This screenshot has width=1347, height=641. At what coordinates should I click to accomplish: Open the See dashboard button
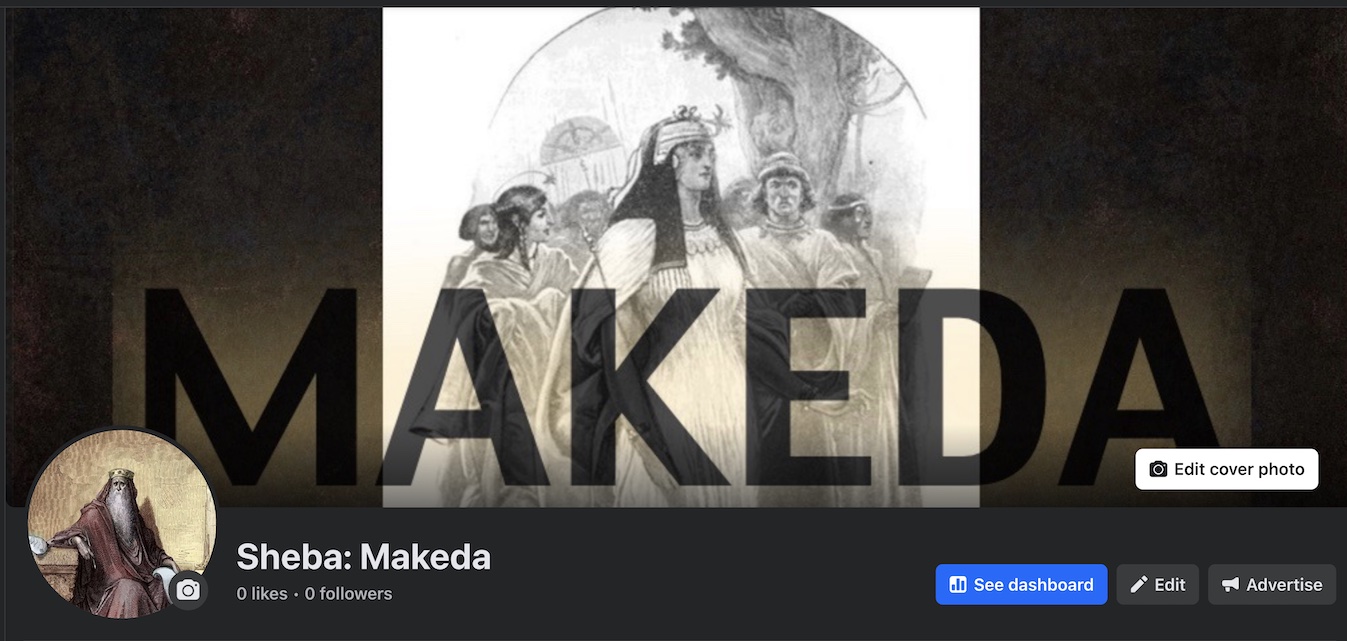1021,585
